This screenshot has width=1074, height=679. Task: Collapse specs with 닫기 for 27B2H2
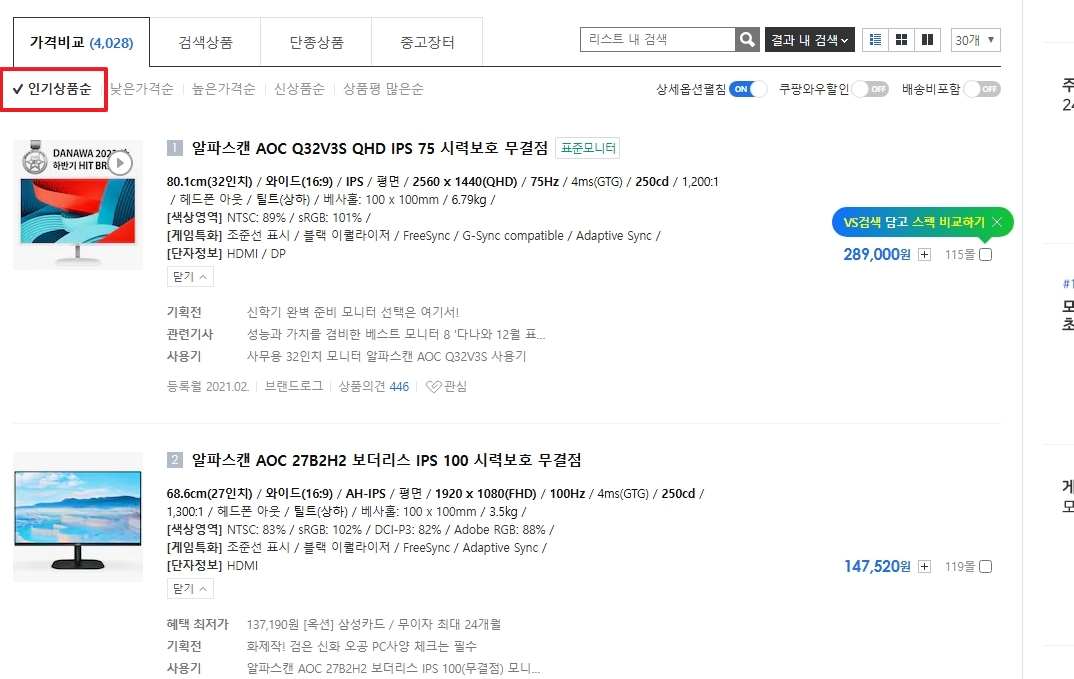pyautogui.click(x=190, y=589)
